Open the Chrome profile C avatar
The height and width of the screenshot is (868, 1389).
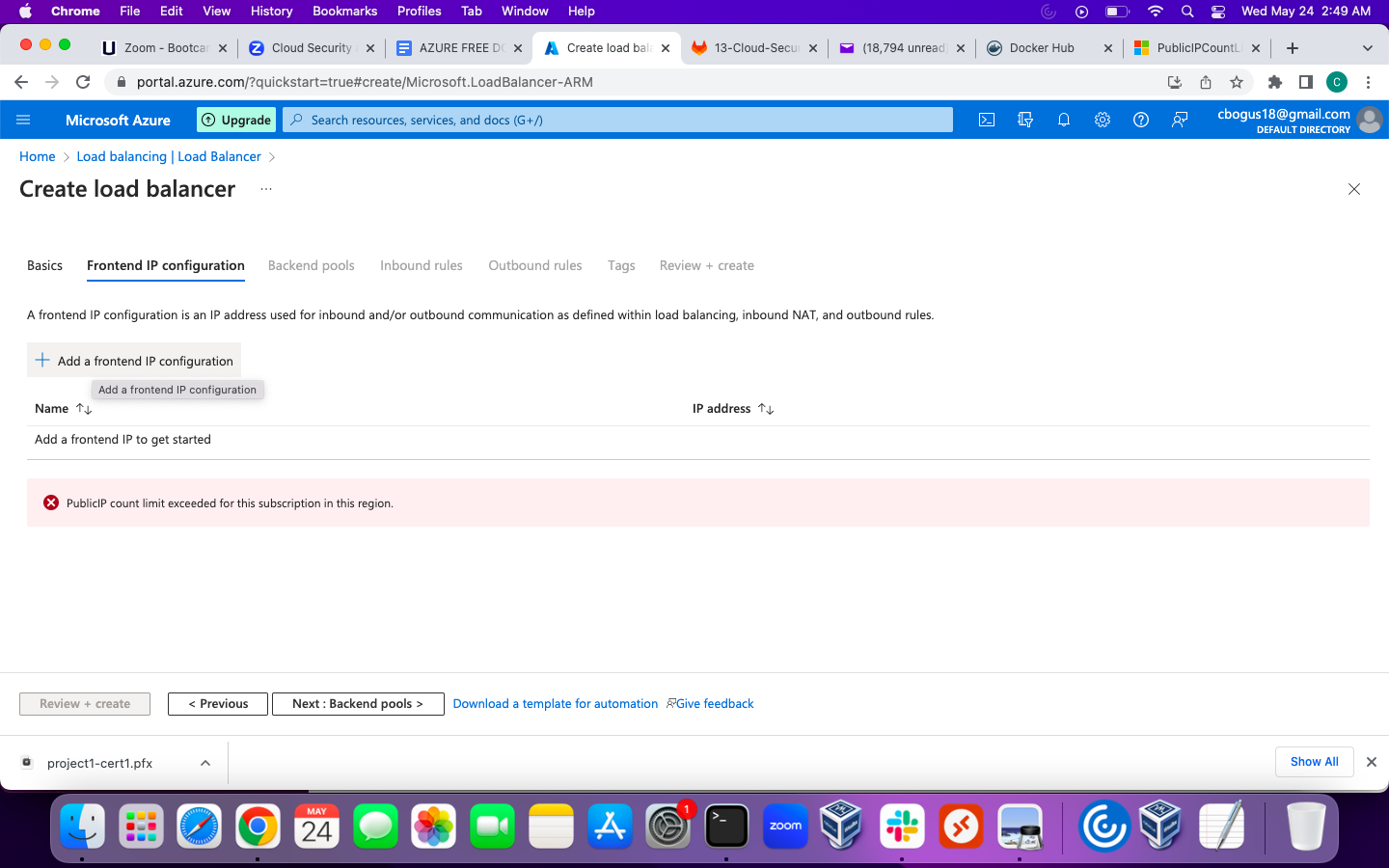tap(1337, 82)
